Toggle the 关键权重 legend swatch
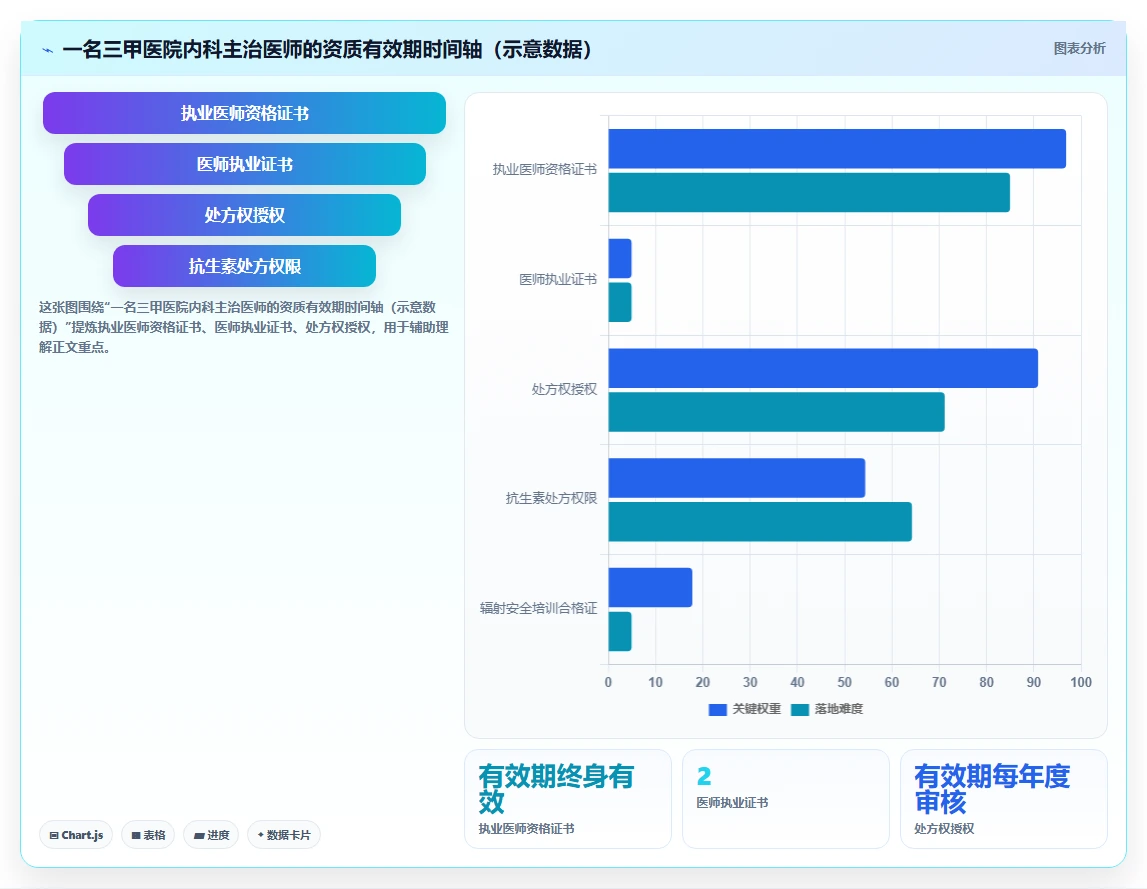 point(718,709)
